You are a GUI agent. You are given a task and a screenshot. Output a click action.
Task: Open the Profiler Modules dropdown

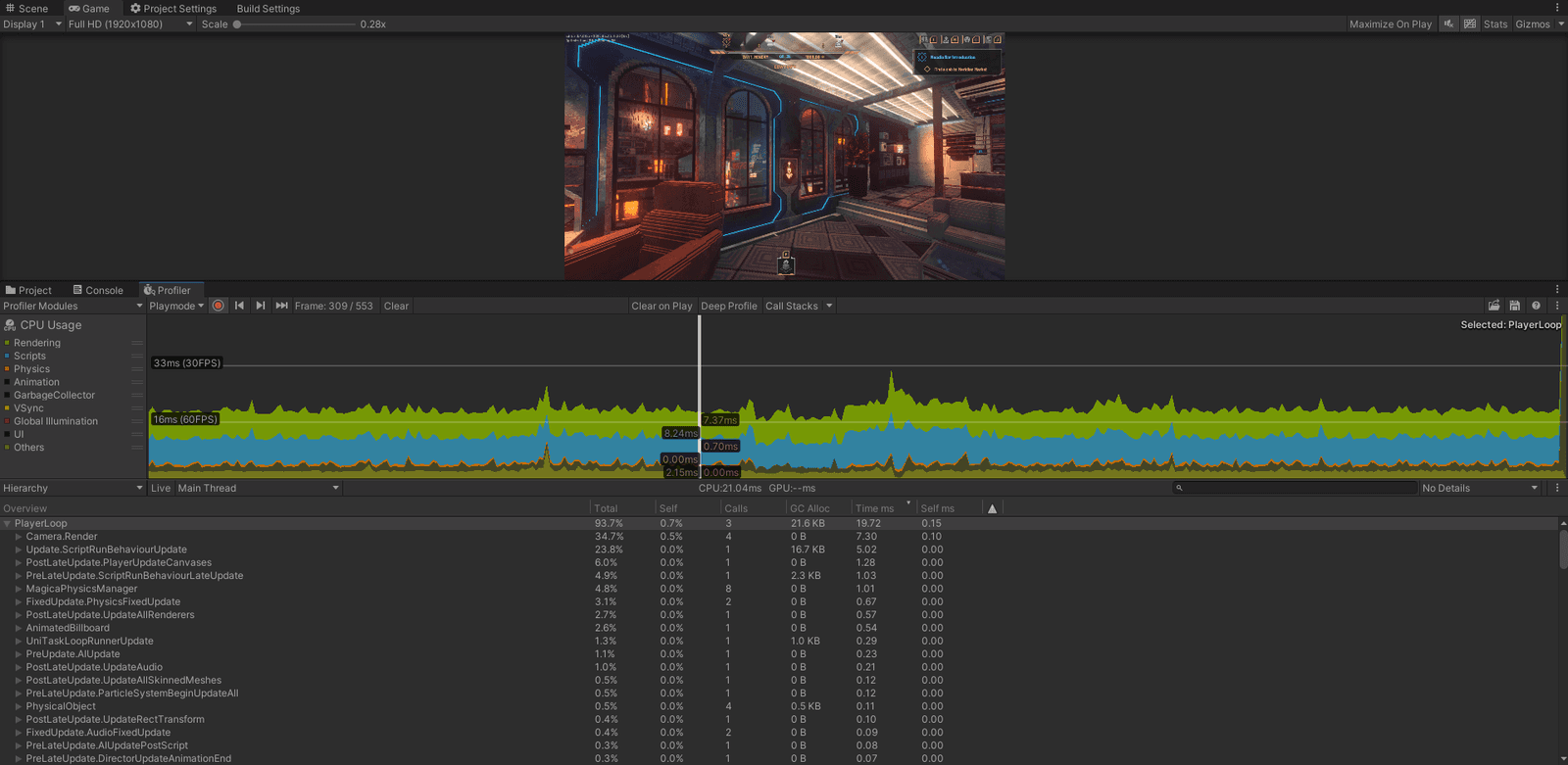[73, 306]
